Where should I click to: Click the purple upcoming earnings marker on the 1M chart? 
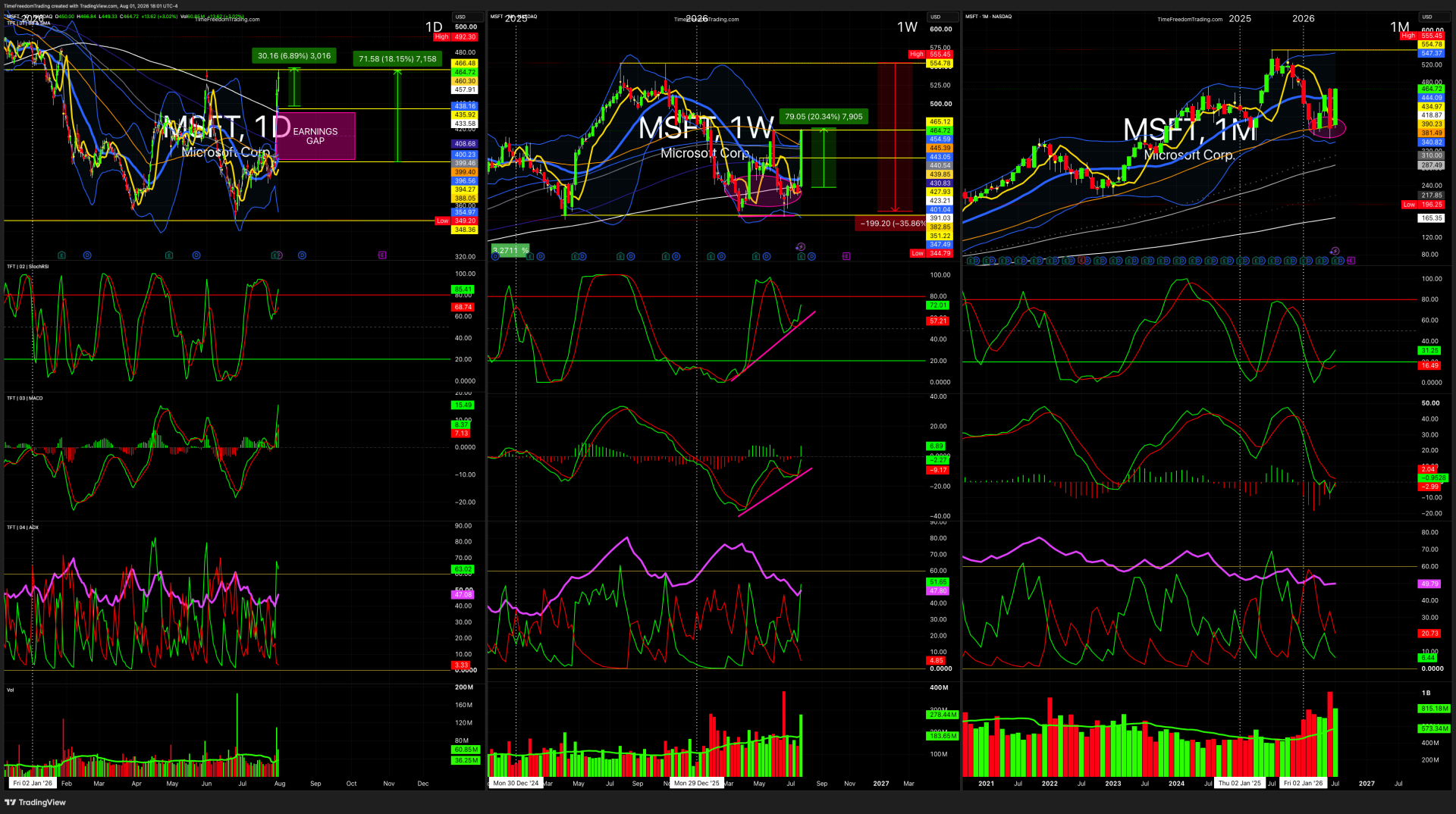1351,261
